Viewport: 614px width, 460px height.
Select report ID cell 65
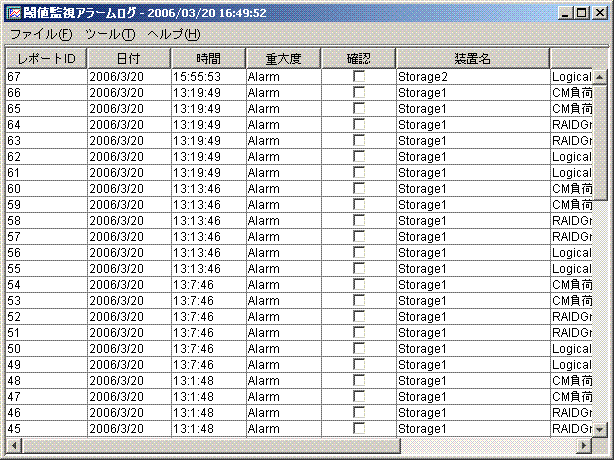(x=46, y=108)
